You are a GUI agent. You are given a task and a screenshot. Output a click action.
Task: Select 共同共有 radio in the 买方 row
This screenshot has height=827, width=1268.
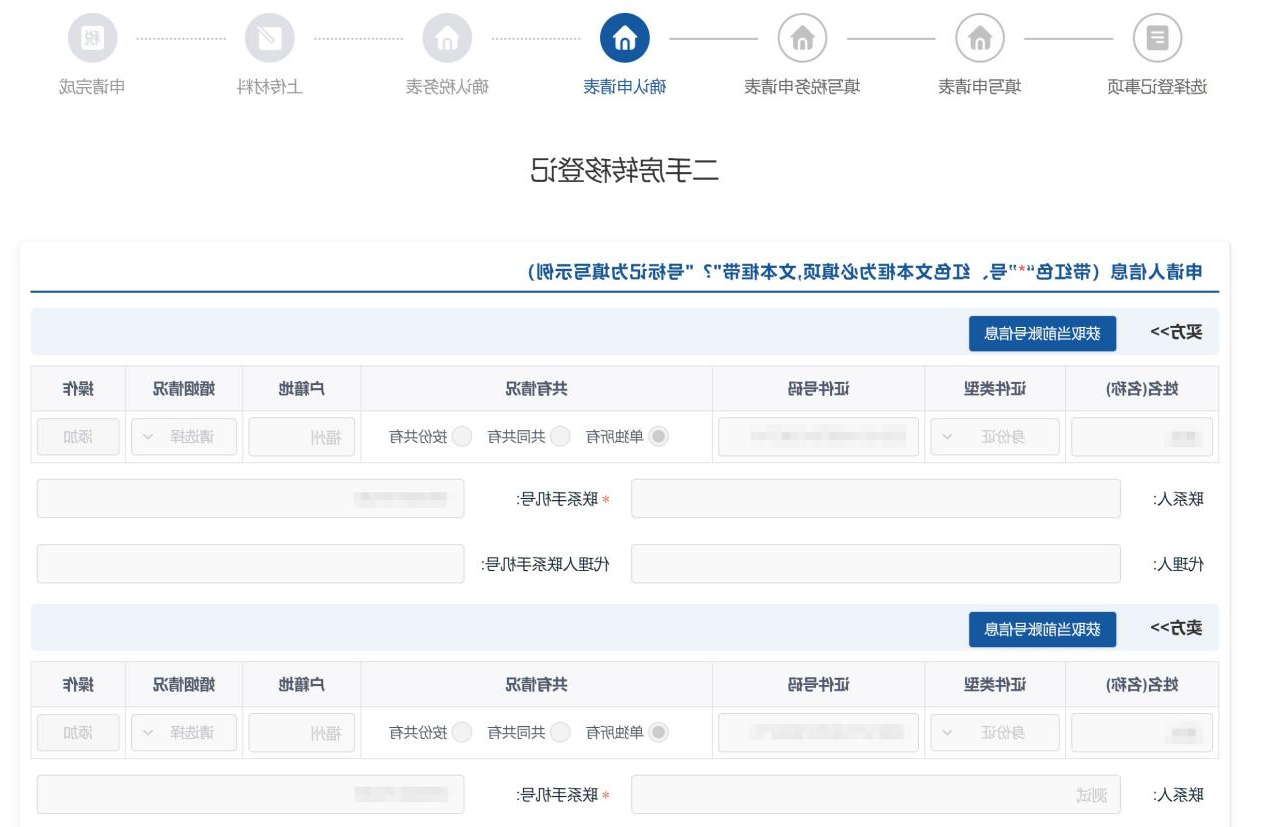click(561, 437)
